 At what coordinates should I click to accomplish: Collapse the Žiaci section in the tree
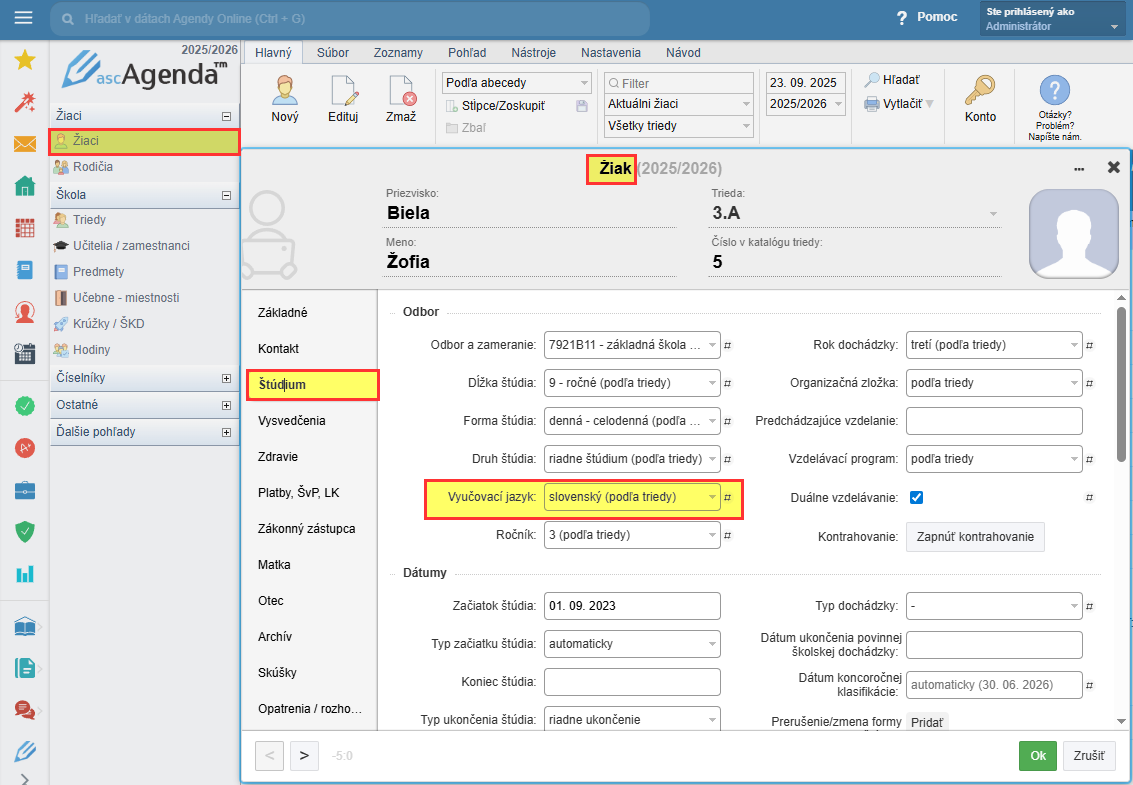pyautogui.click(x=226, y=116)
